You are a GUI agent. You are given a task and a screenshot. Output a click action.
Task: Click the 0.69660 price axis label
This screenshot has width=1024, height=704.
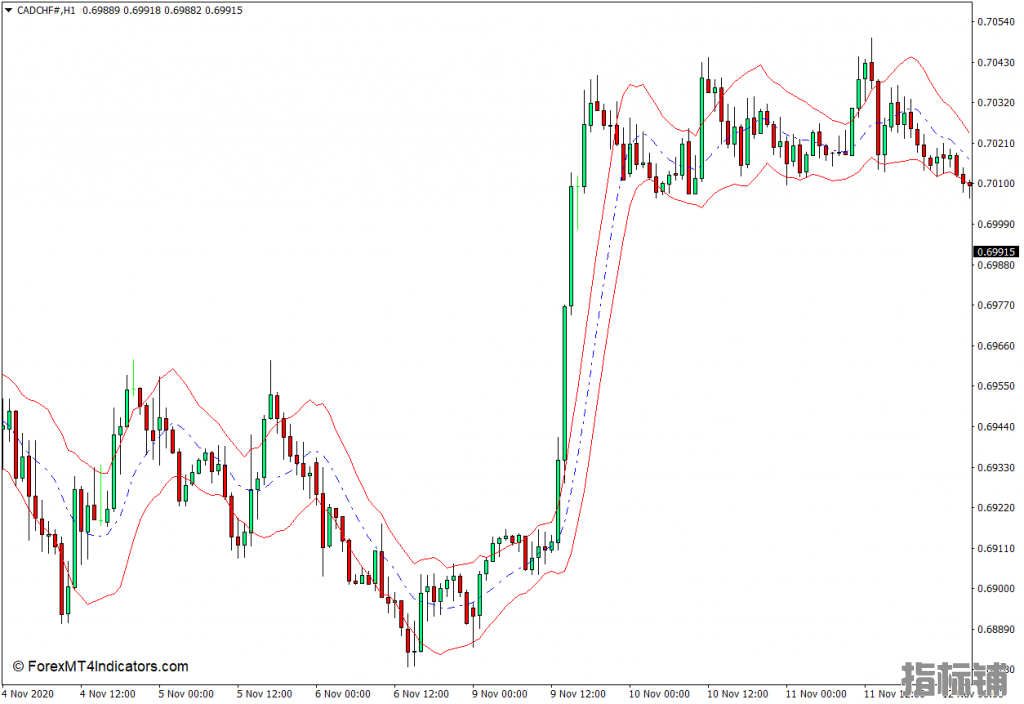point(996,345)
